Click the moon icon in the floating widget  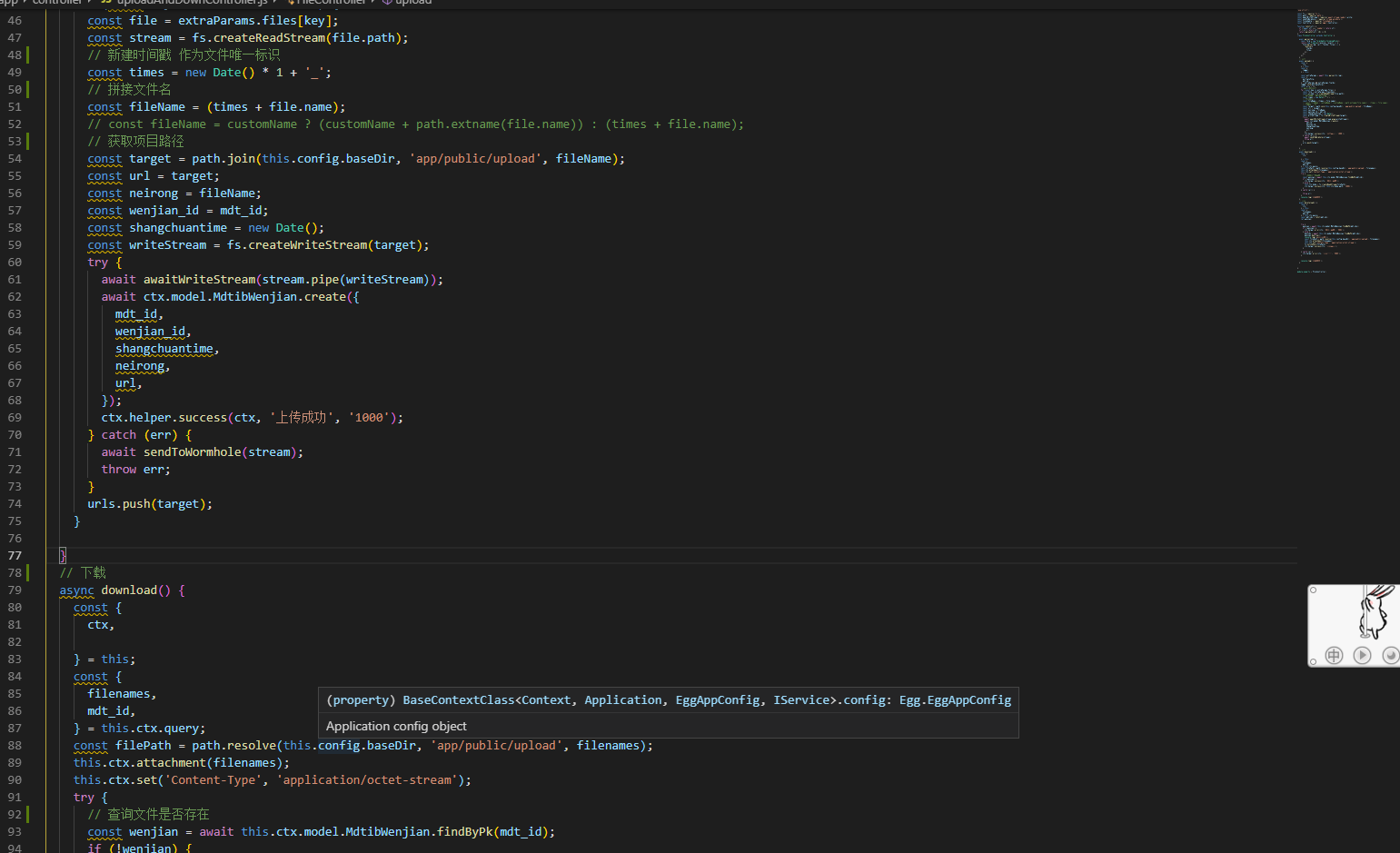tap(1390, 655)
